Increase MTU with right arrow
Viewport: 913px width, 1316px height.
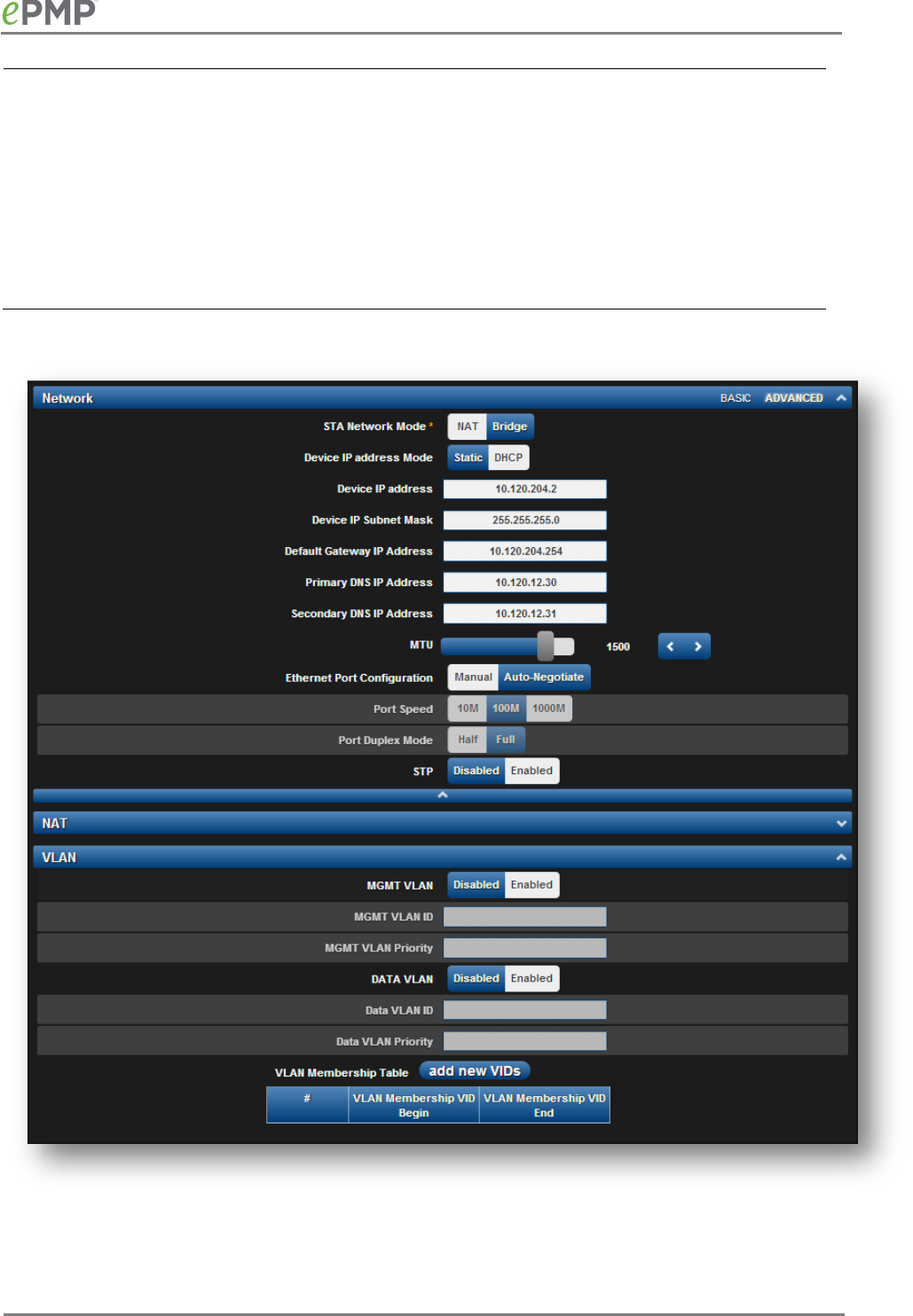(x=698, y=646)
